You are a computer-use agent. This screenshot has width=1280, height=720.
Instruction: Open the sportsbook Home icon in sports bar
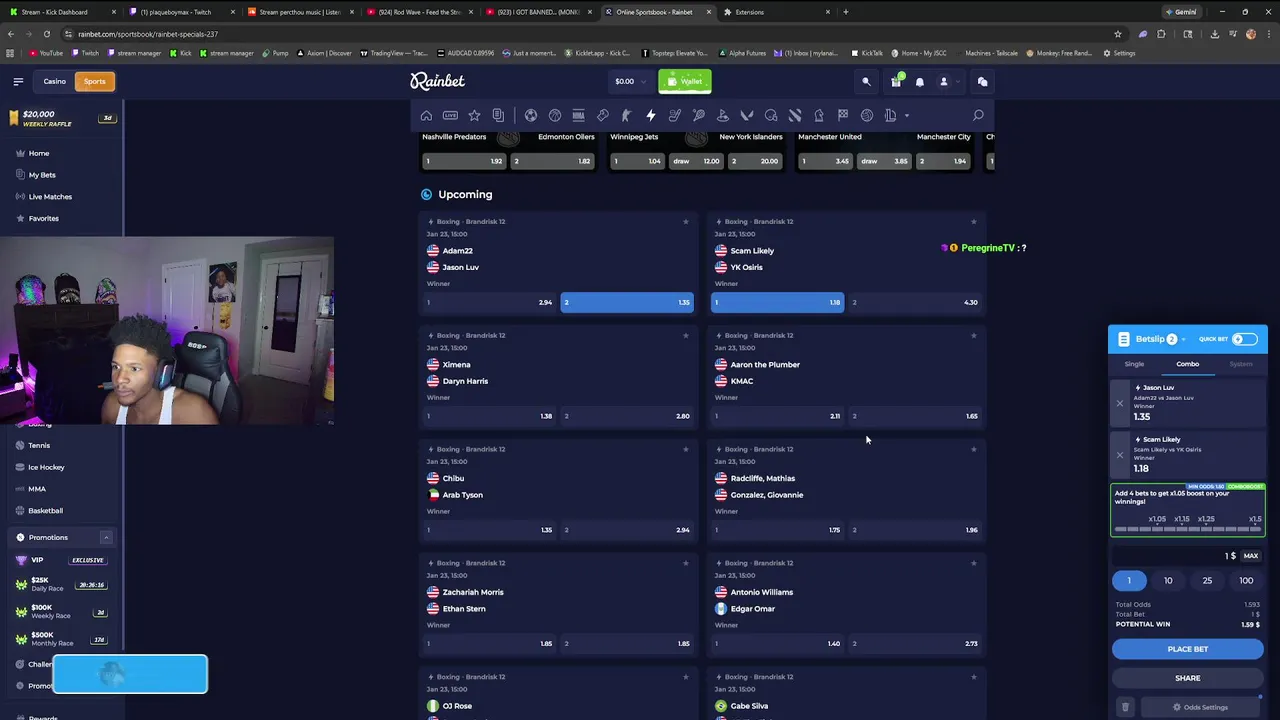pyautogui.click(x=426, y=115)
